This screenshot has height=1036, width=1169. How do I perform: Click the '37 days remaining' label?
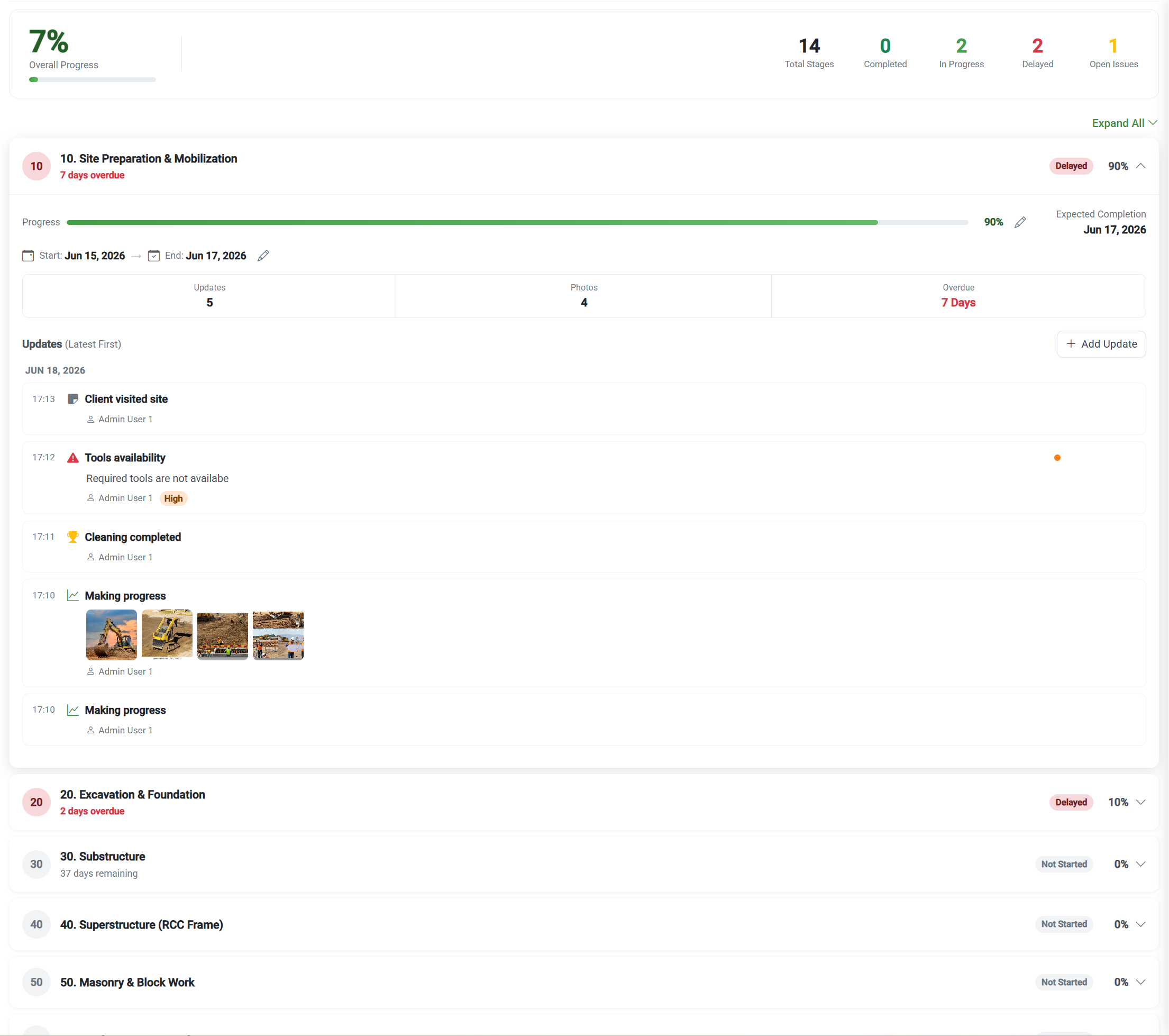click(x=99, y=874)
